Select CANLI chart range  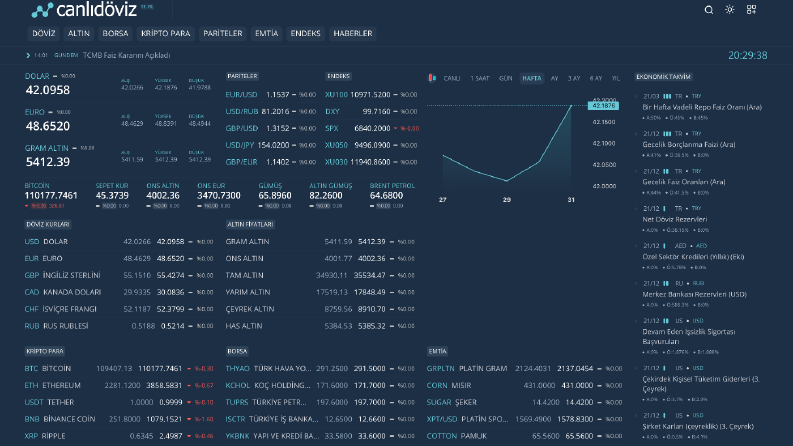[452, 78]
